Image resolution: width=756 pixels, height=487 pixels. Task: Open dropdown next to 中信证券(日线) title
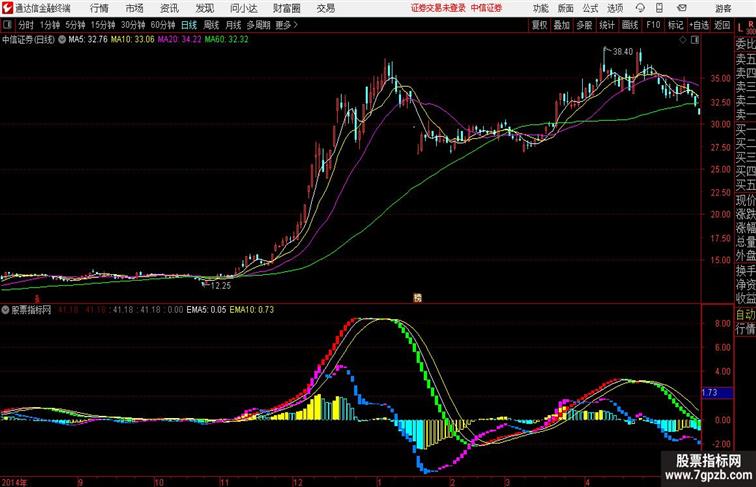[62, 40]
